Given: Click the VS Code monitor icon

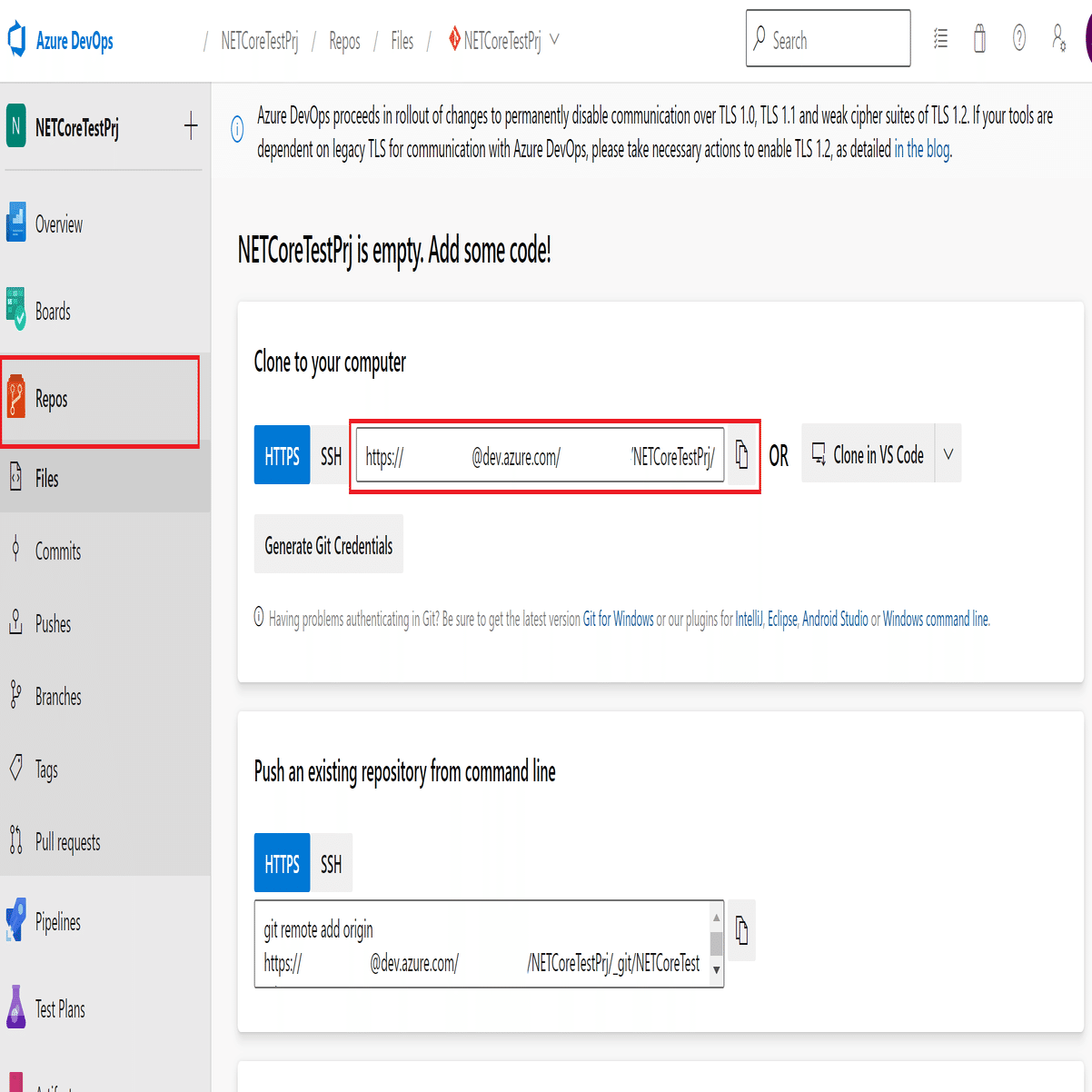Looking at the screenshot, I should point(819,453).
